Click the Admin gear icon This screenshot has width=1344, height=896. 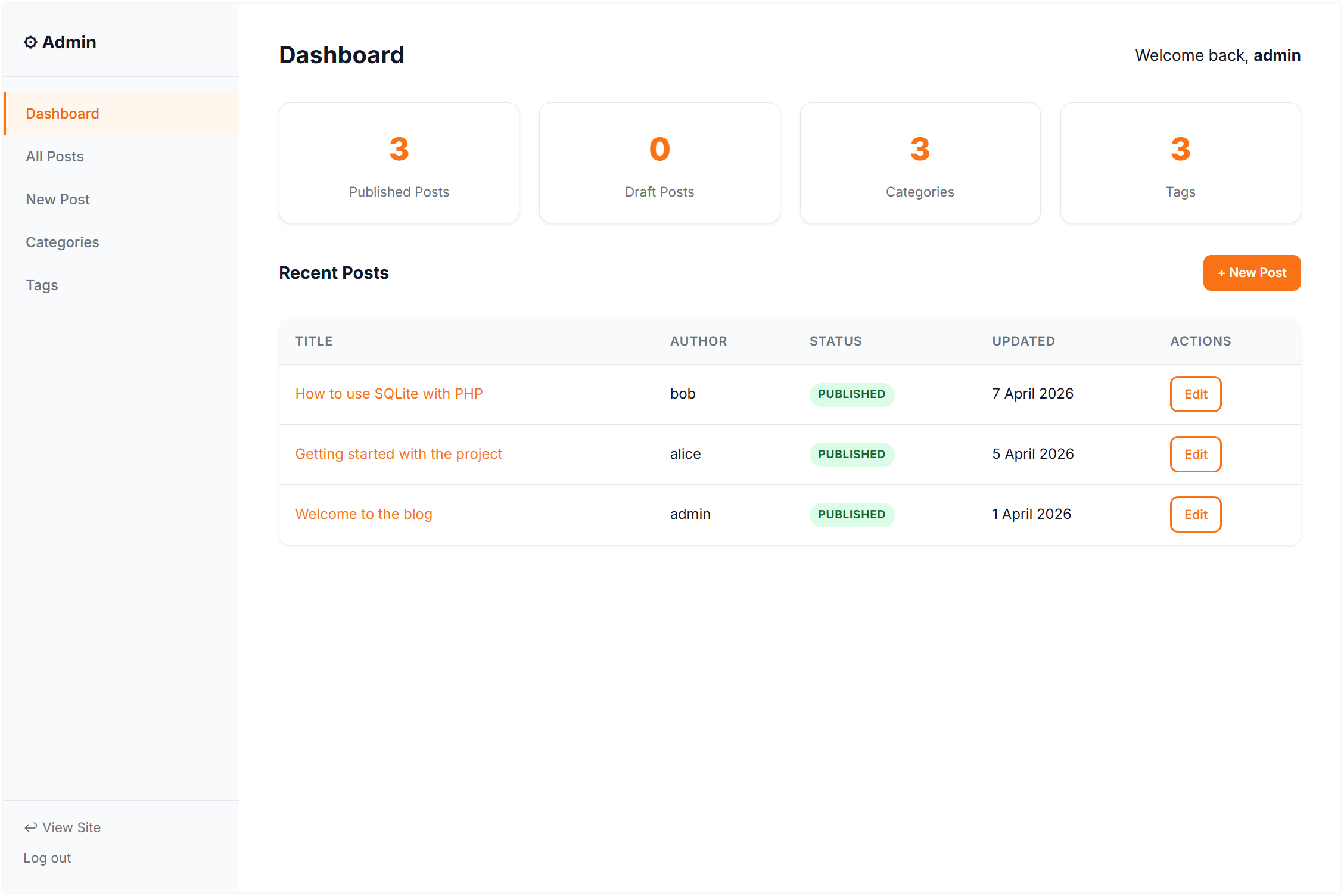coord(30,42)
